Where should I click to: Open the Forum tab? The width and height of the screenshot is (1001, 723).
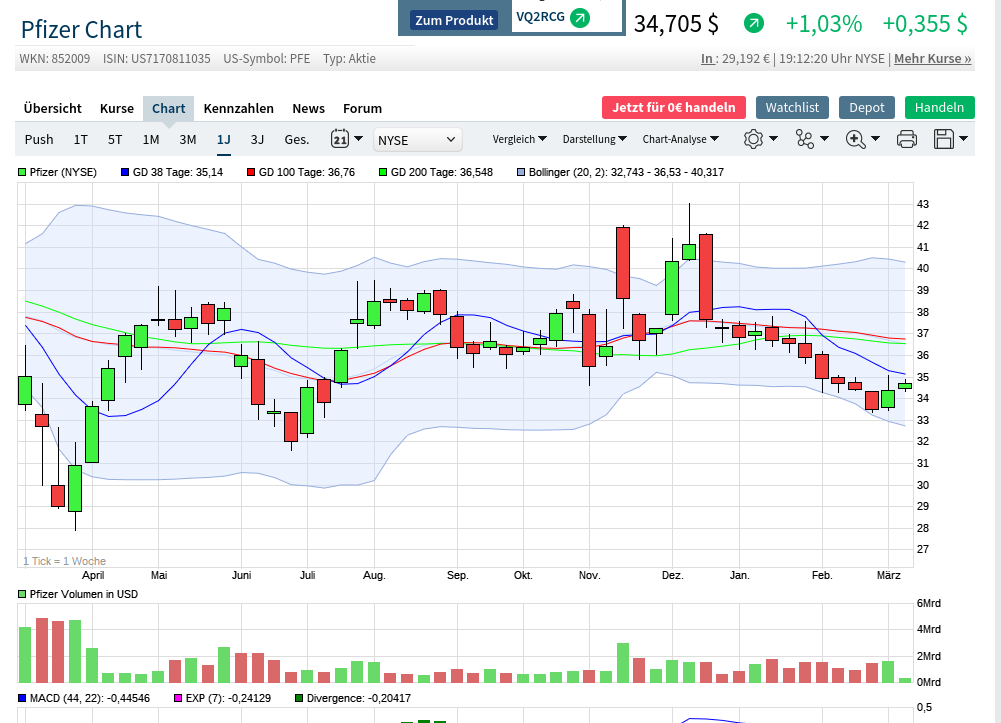click(x=363, y=108)
